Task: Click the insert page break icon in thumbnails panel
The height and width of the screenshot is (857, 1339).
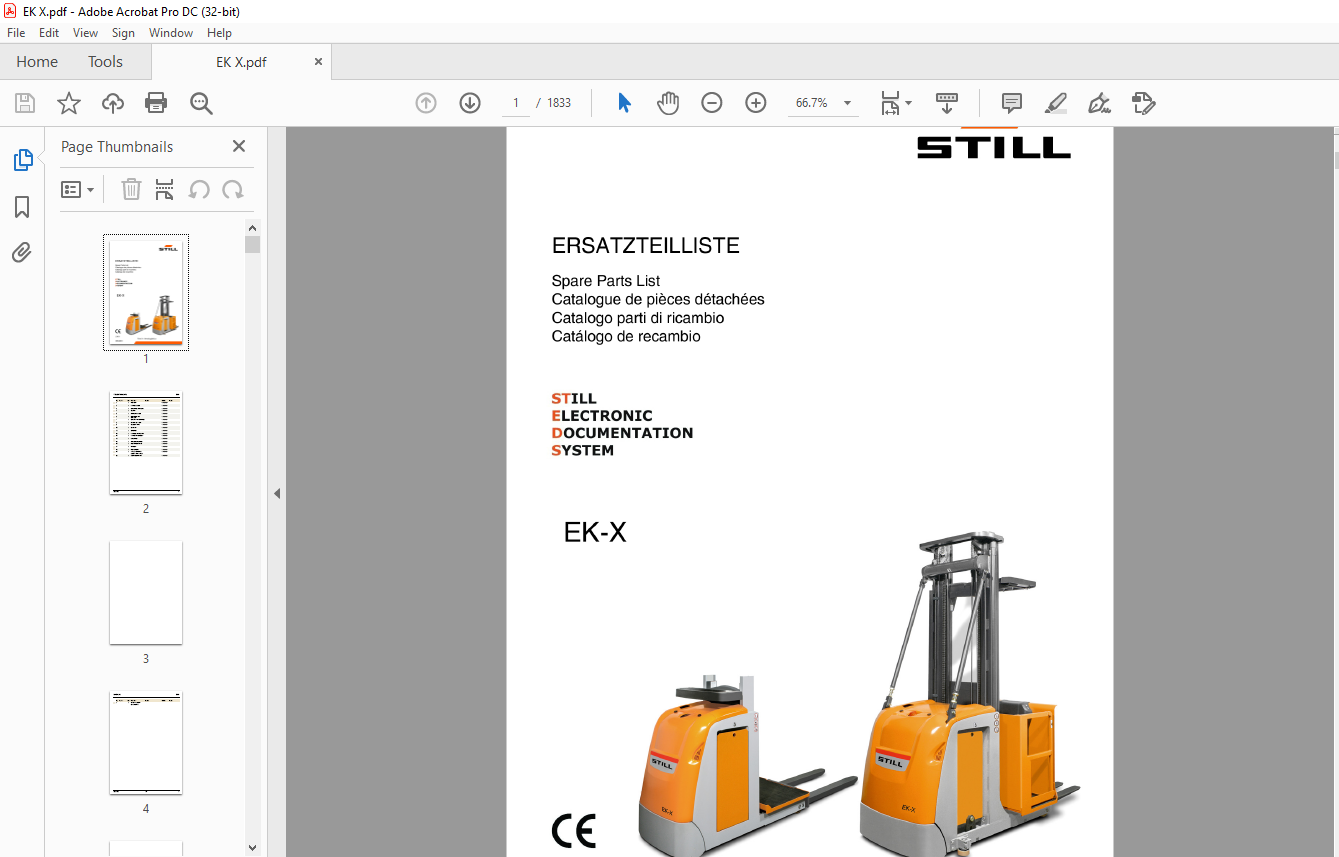Action: (x=165, y=189)
